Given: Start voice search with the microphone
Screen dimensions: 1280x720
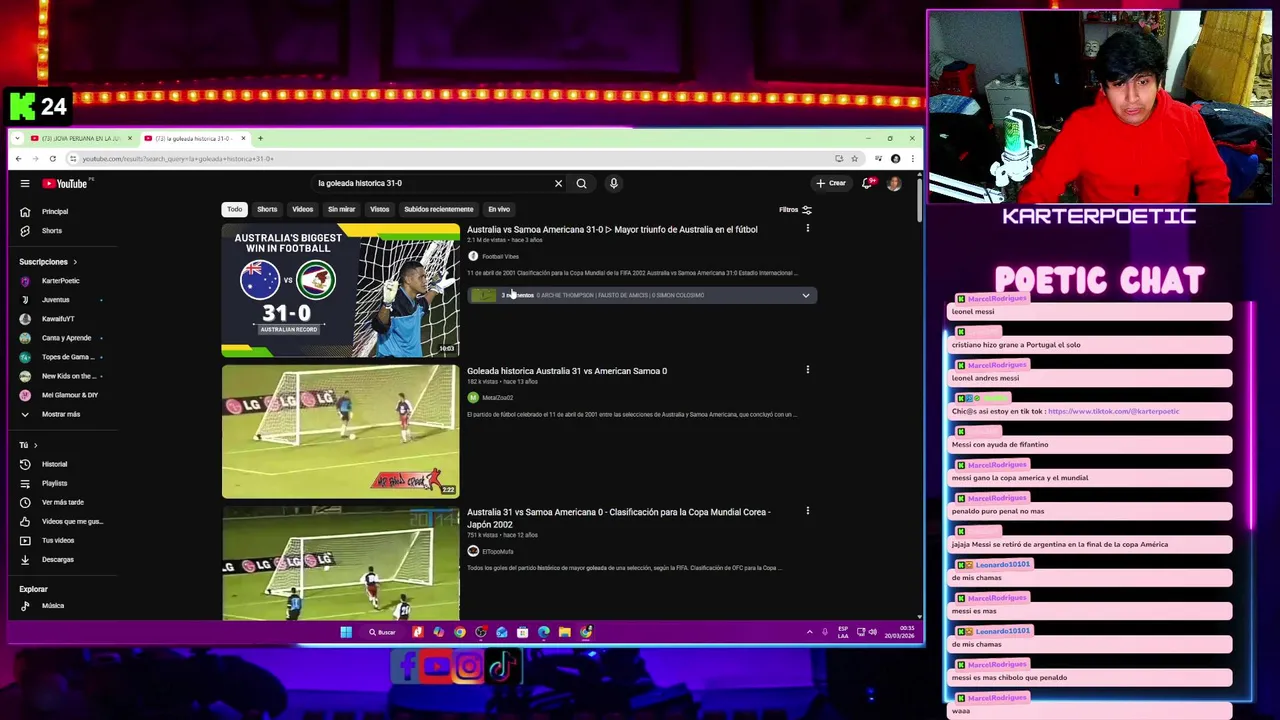Looking at the screenshot, I should 613,183.
